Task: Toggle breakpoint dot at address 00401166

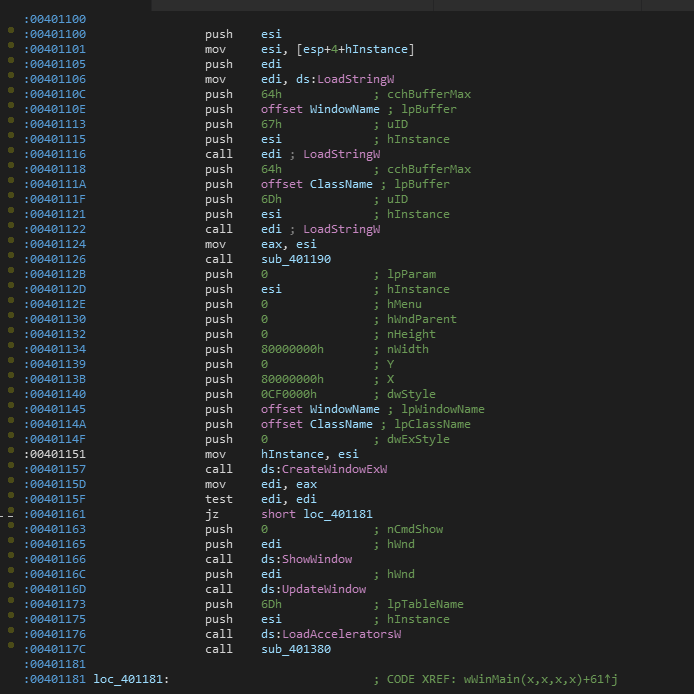Action: click(x=10, y=559)
